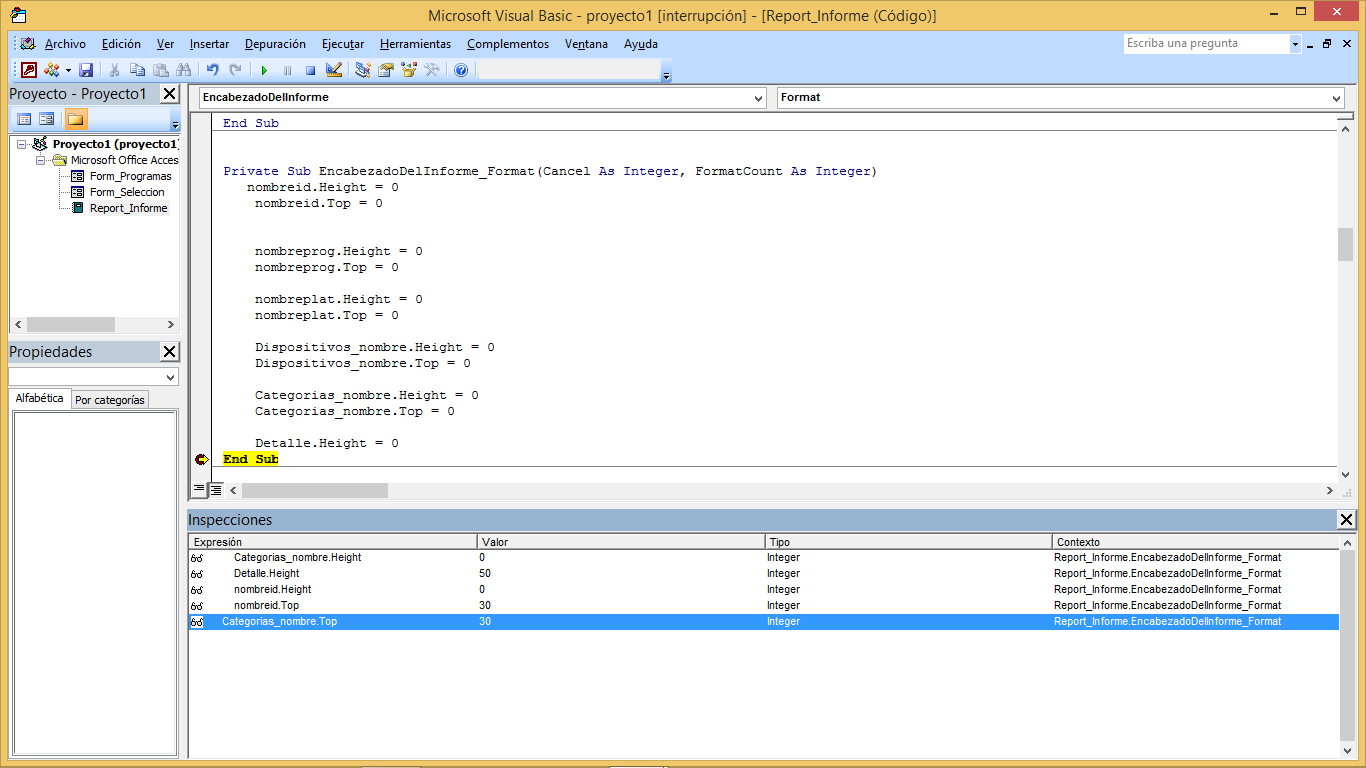Click the Copy icon in toolbar
Image resolution: width=1366 pixels, height=768 pixels.
click(x=137, y=70)
